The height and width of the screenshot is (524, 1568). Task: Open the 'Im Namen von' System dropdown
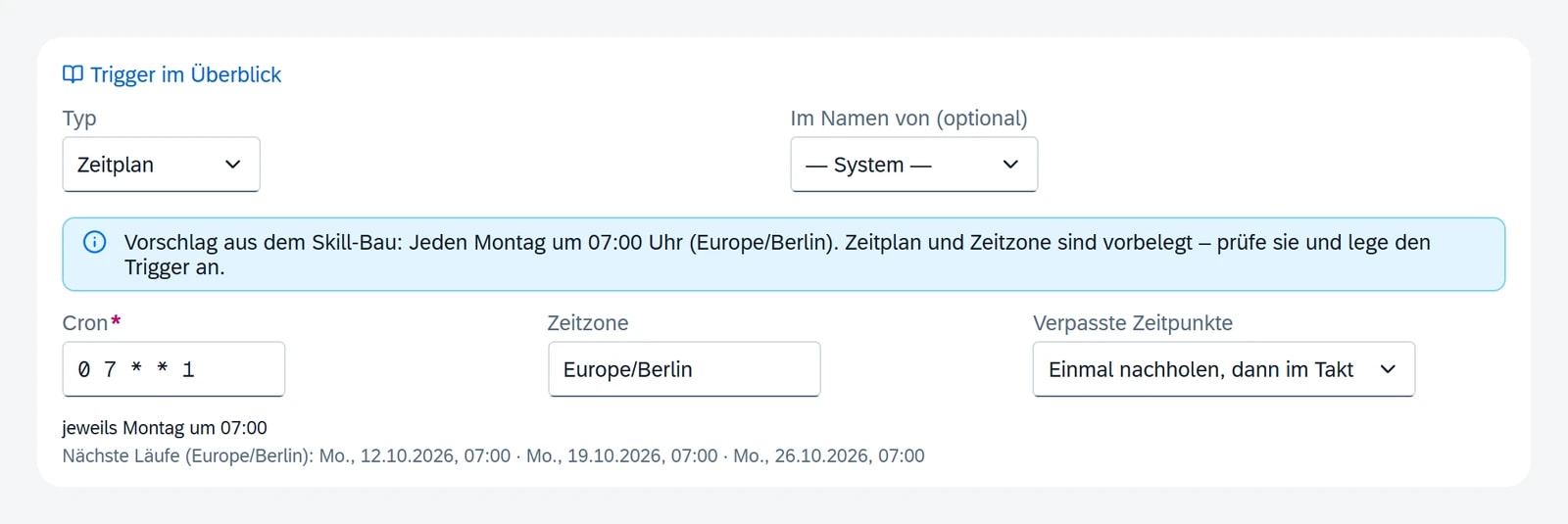913,165
